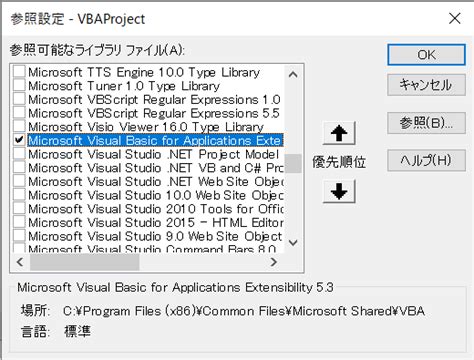The image size is (474, 360).
Task: Move selected reference up in priority
Action: [339, 133]
